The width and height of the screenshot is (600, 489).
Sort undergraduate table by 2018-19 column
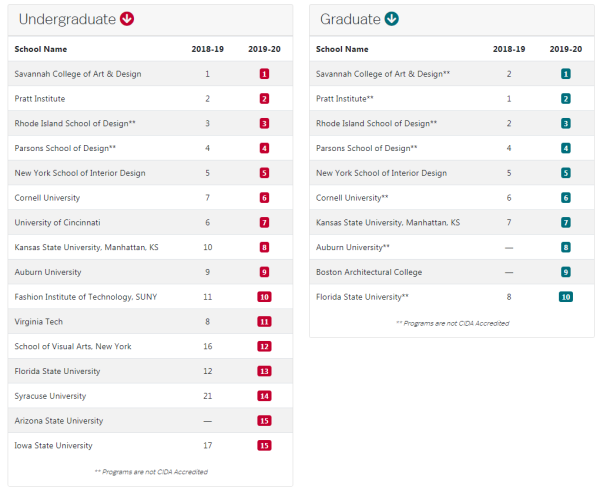pyautogui.click(x=207, y=49)
